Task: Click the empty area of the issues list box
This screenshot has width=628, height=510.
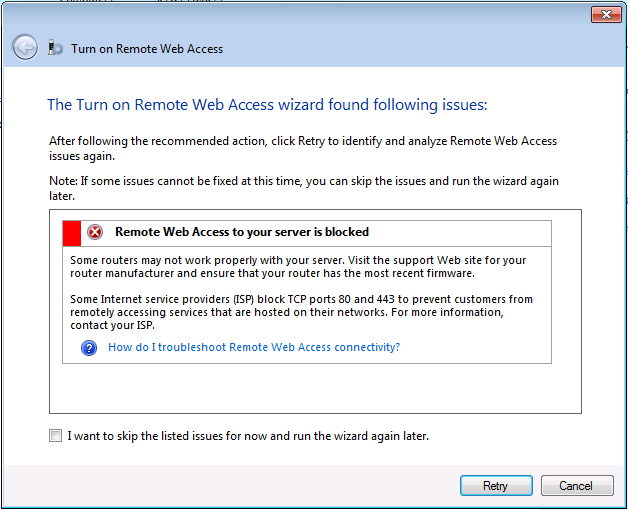Action: 315,388
